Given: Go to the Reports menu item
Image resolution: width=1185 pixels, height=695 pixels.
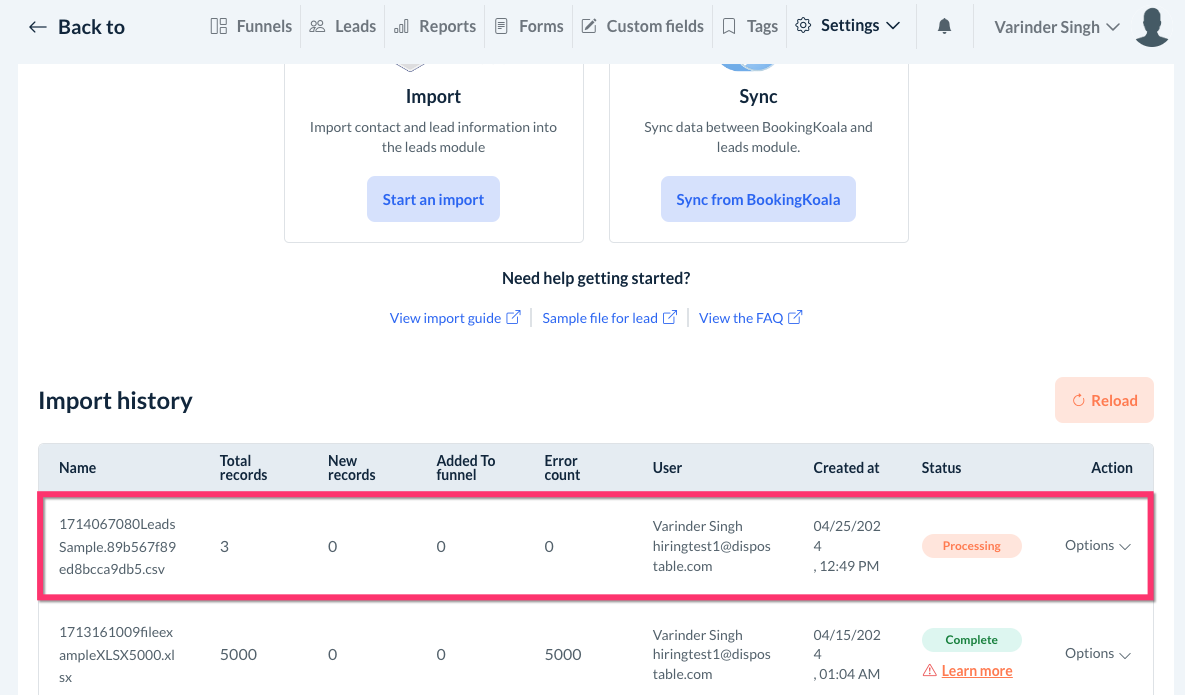Looking at the screenshot, I should (x=435, y=26).
